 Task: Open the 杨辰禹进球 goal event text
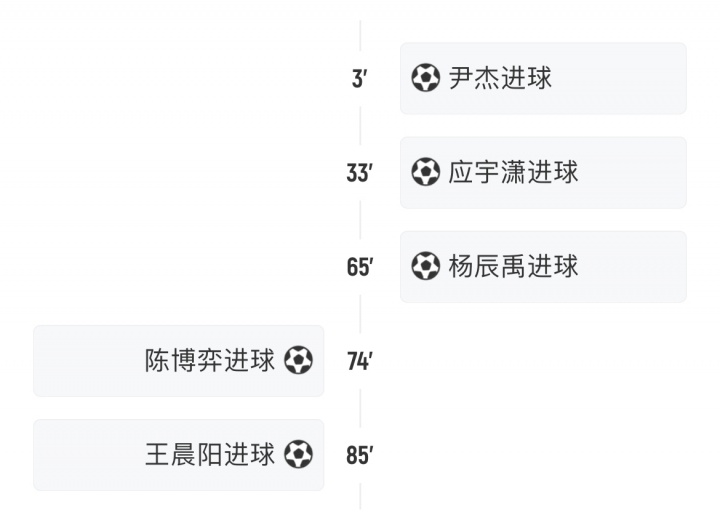pyautogui.click(x=513, y=266)
